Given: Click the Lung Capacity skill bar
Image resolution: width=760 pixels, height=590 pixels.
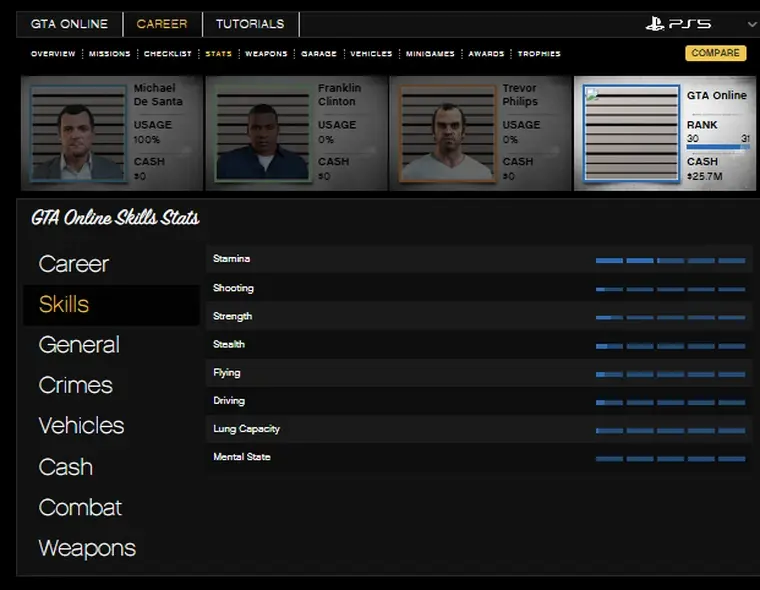Looking at the screenshot, I should pos(670,431).
